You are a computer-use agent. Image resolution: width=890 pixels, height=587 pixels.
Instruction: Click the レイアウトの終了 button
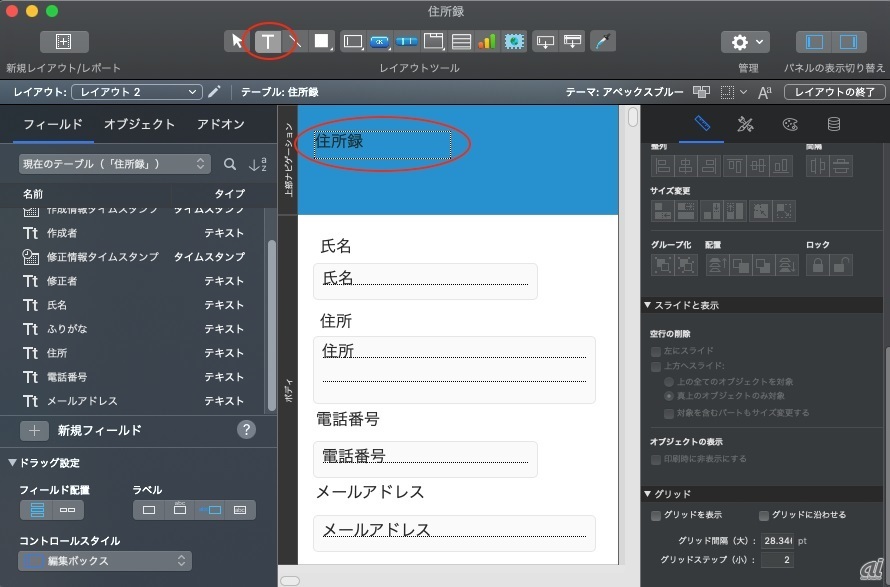[834, 92]
